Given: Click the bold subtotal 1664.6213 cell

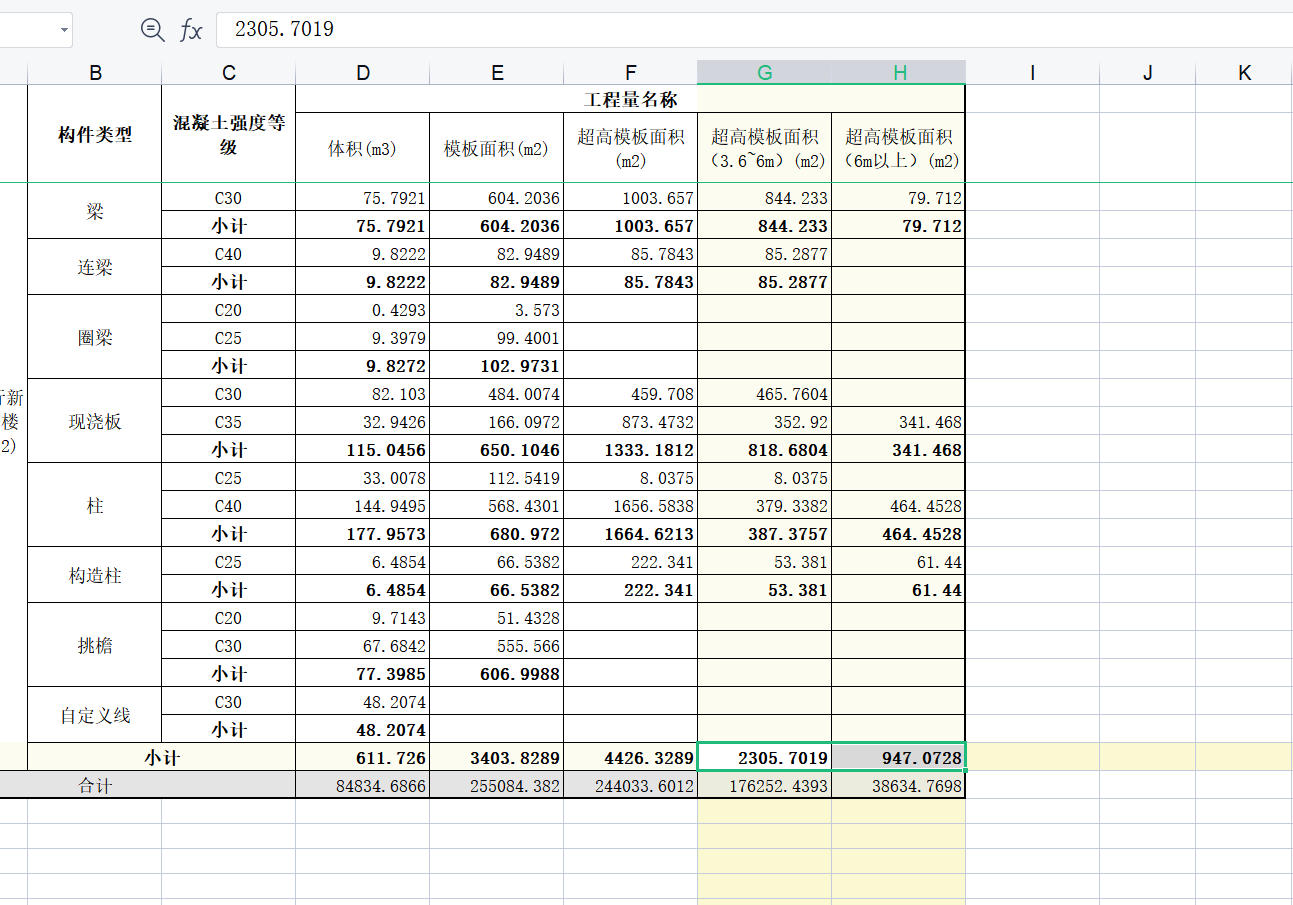Looking at the screenshot, I should (631, 534).
